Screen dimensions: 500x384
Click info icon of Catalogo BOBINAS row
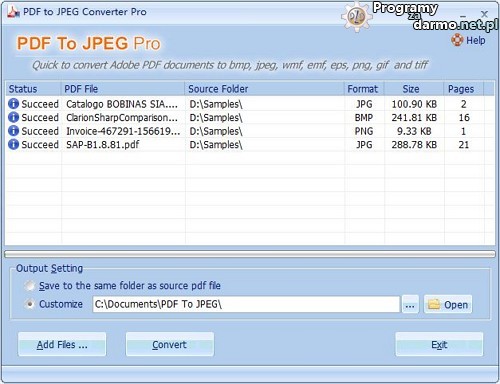[13, 104]
